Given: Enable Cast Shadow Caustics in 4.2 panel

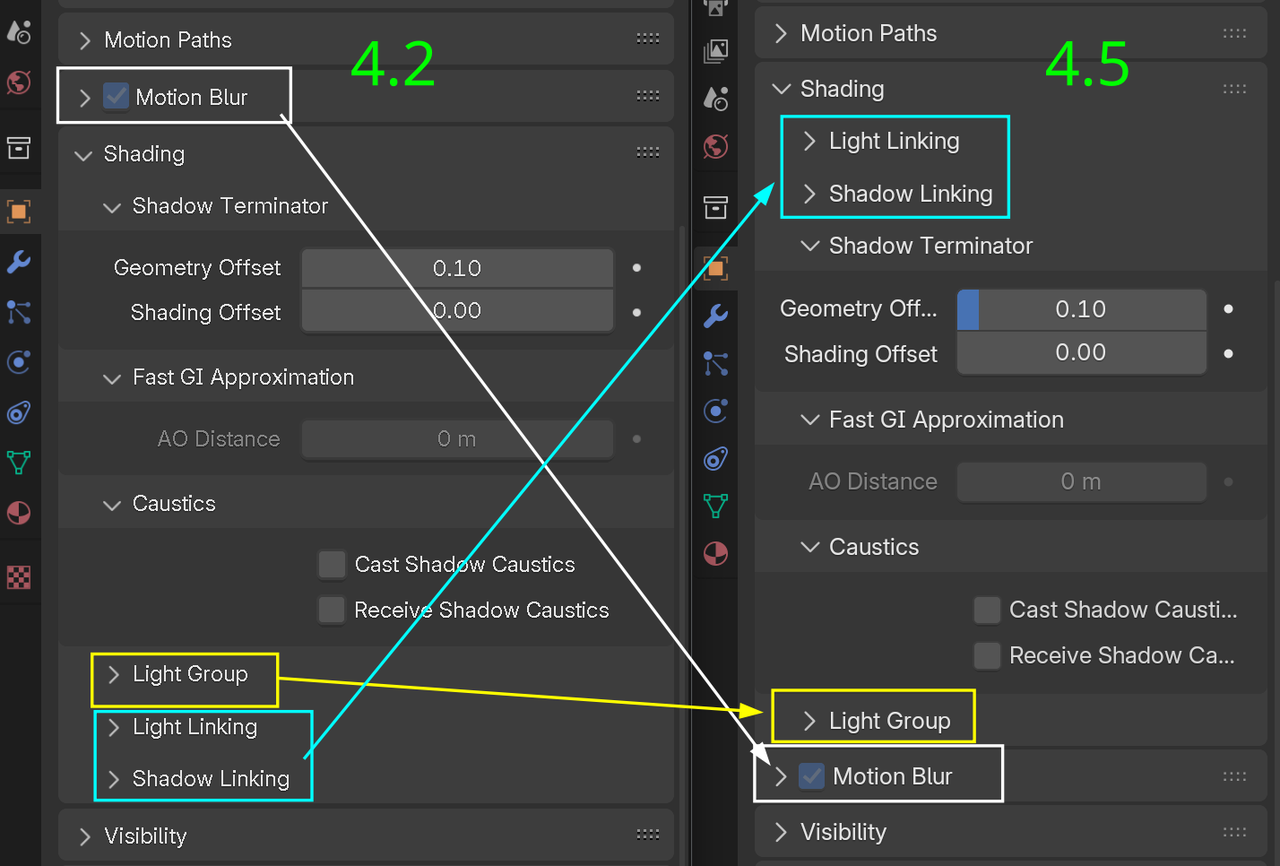Looking at the screenshot, I should click(x=332, y=564).
